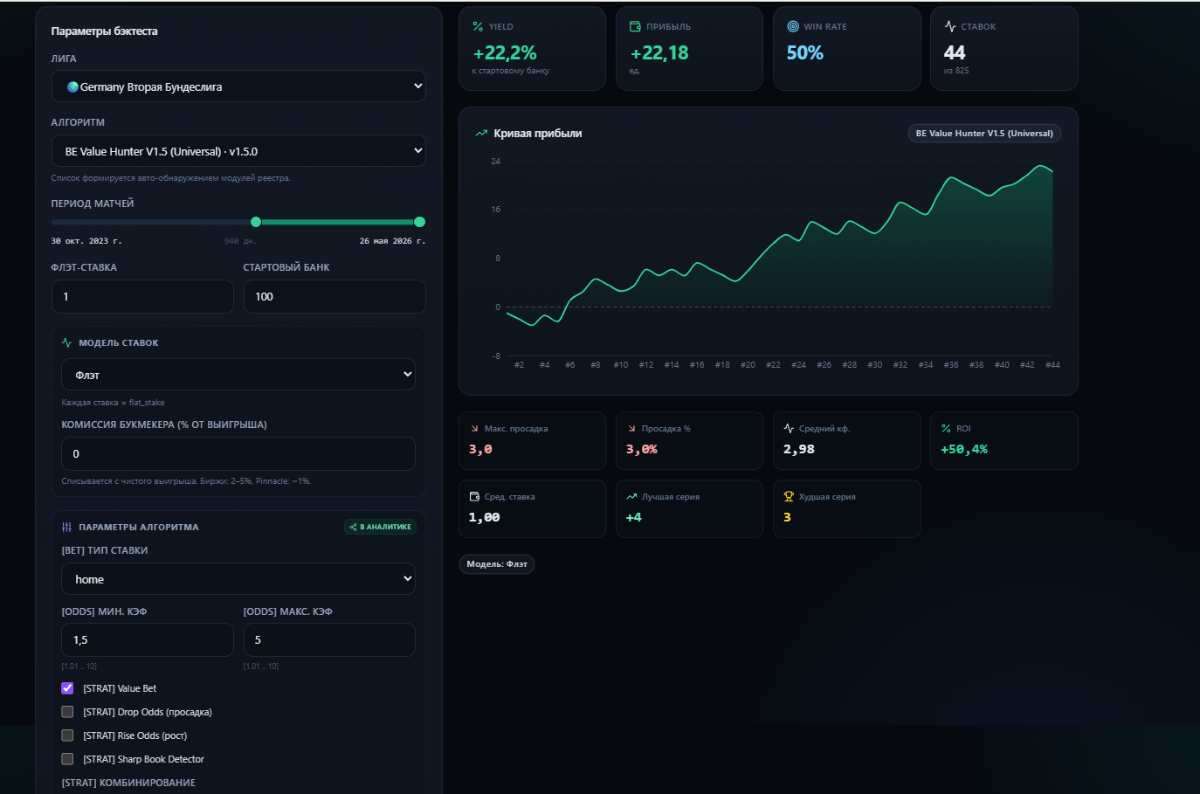Click the wallet icon beside Прибыль
The image size is (1200, 794).
(635, 27)
